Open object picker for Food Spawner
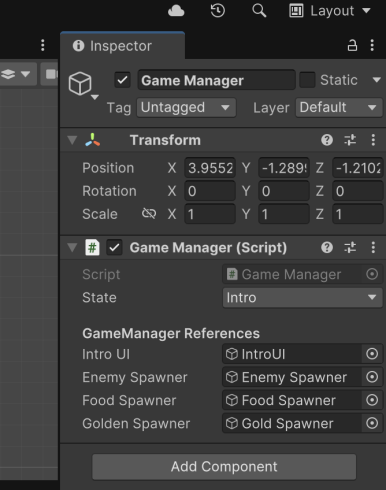 click(x=372, y=400)
